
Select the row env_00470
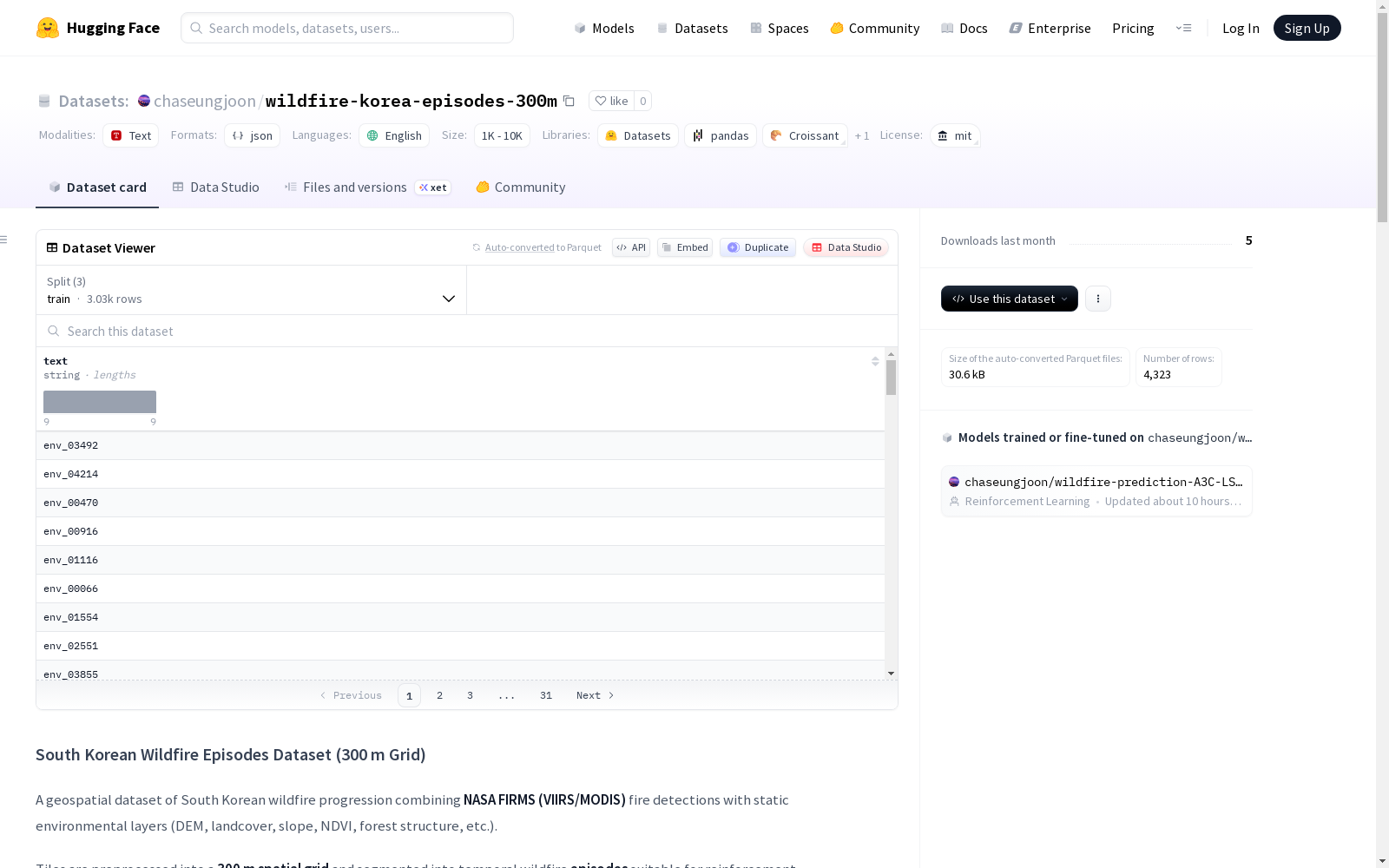pyautogui.click(x=460, y=503)
